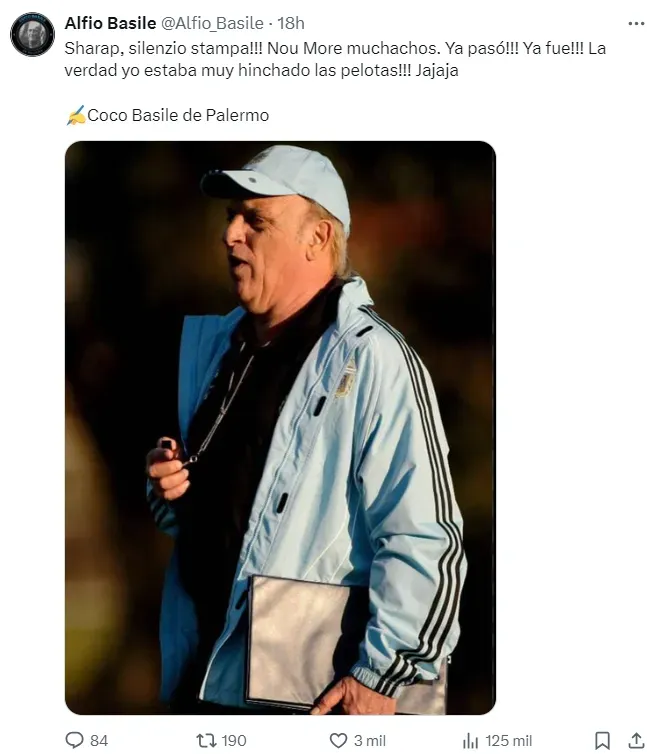647x754 pixels.
Task: Click the display name Alfio Basile
Action: 110,23
